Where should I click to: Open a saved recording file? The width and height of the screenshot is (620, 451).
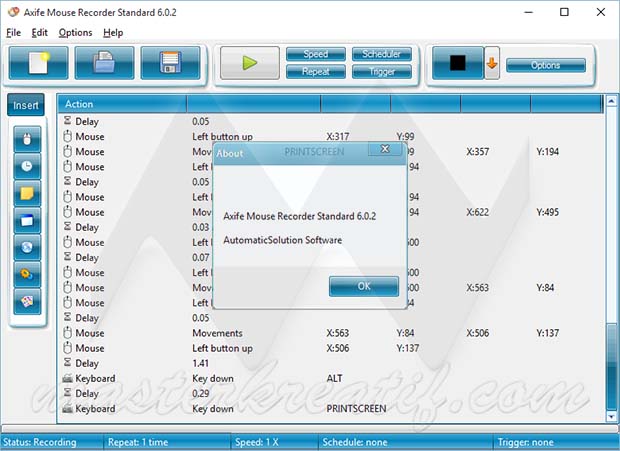104,63
